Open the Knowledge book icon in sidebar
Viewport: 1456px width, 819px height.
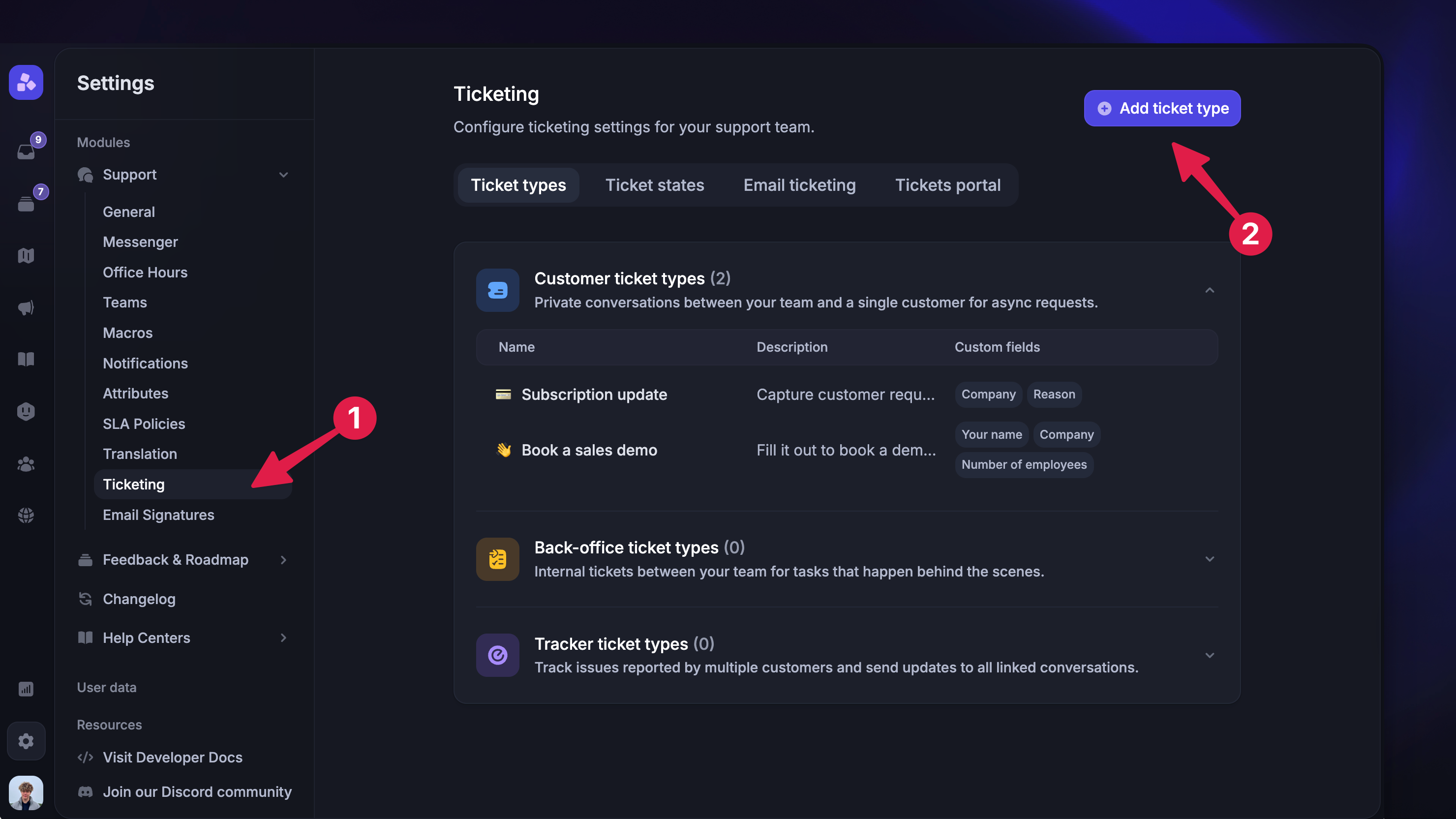click(x=26, y=360)
